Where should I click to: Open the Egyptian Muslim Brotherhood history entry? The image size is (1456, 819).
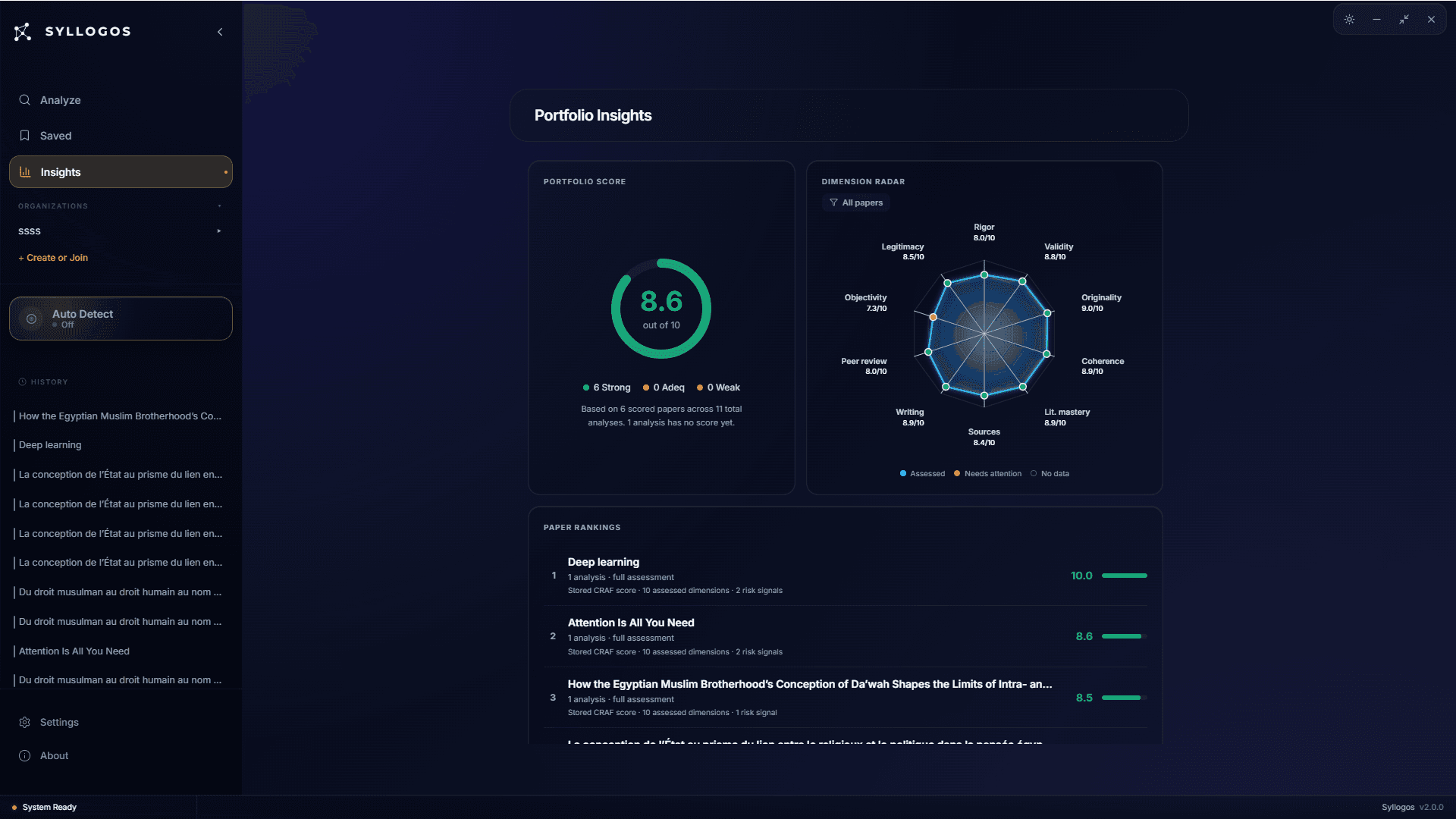click(x=120, y=416)
